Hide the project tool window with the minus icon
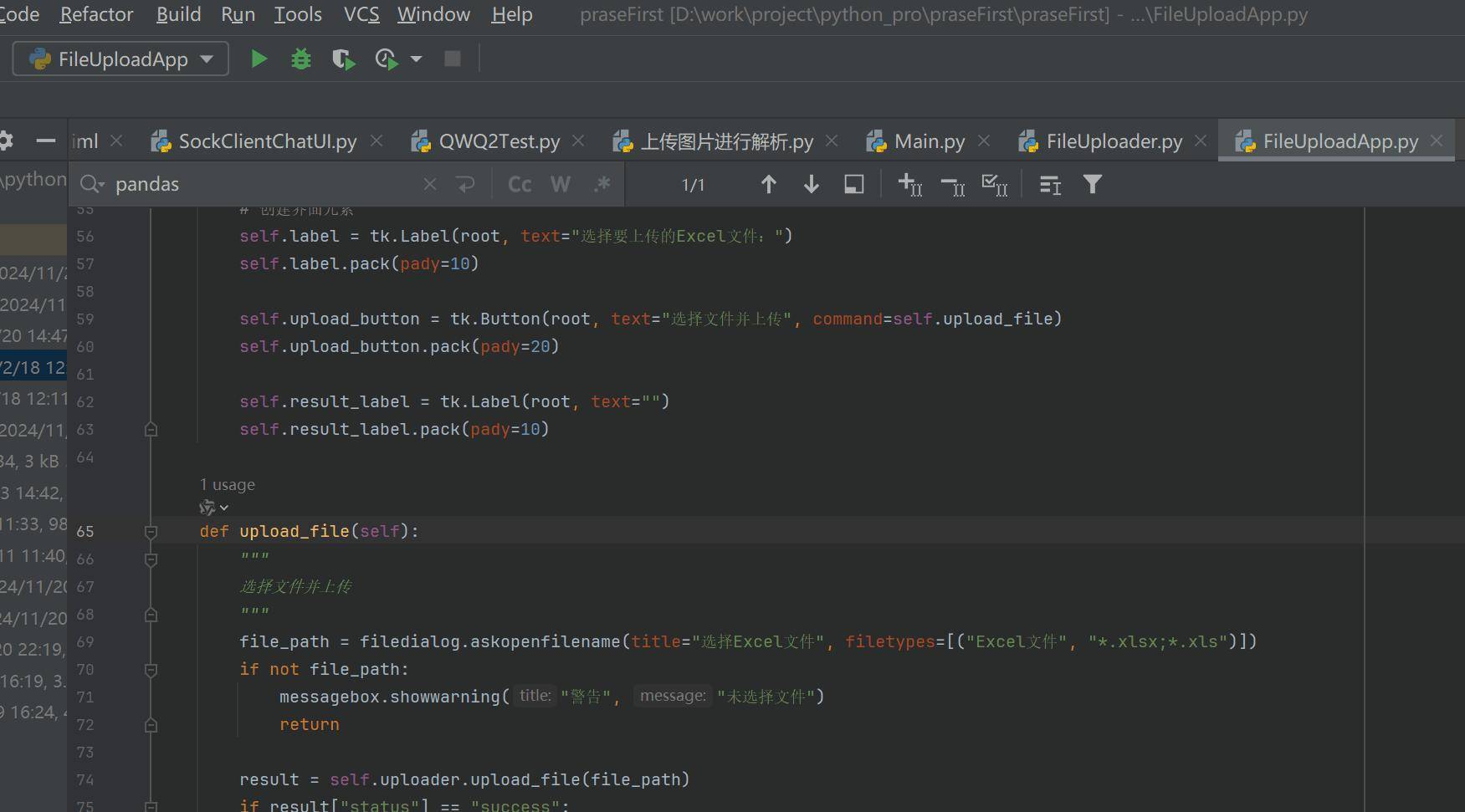This screenshot has width=1465, height=812. [x=46, y=141]
